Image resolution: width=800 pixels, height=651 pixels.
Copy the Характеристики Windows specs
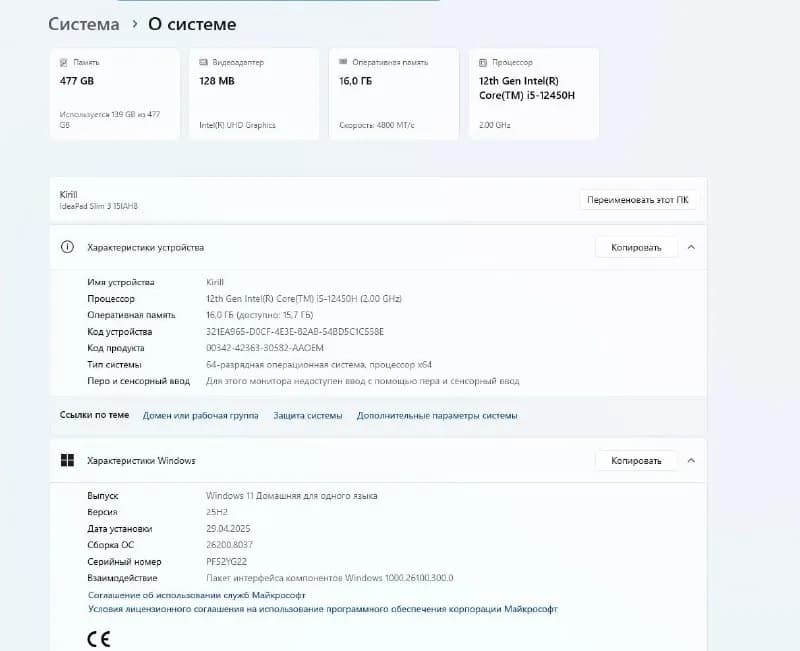[636, 461]
